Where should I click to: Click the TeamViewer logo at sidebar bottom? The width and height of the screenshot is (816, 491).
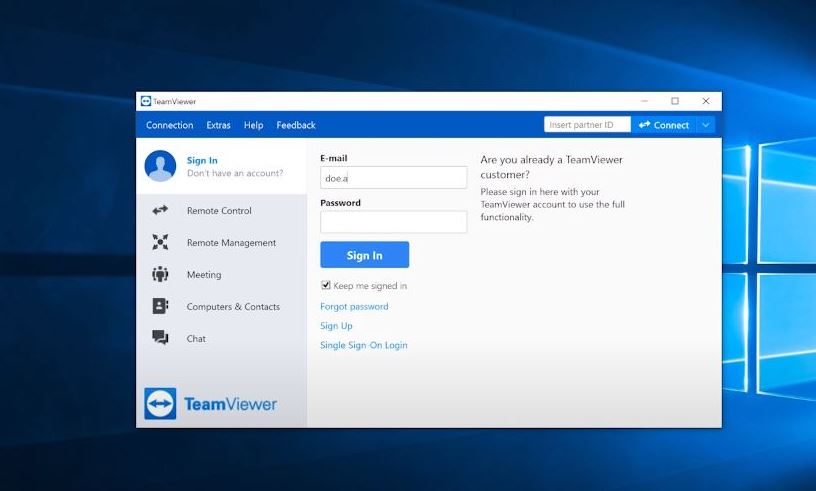pyautogui.click(x=210, y=404)
